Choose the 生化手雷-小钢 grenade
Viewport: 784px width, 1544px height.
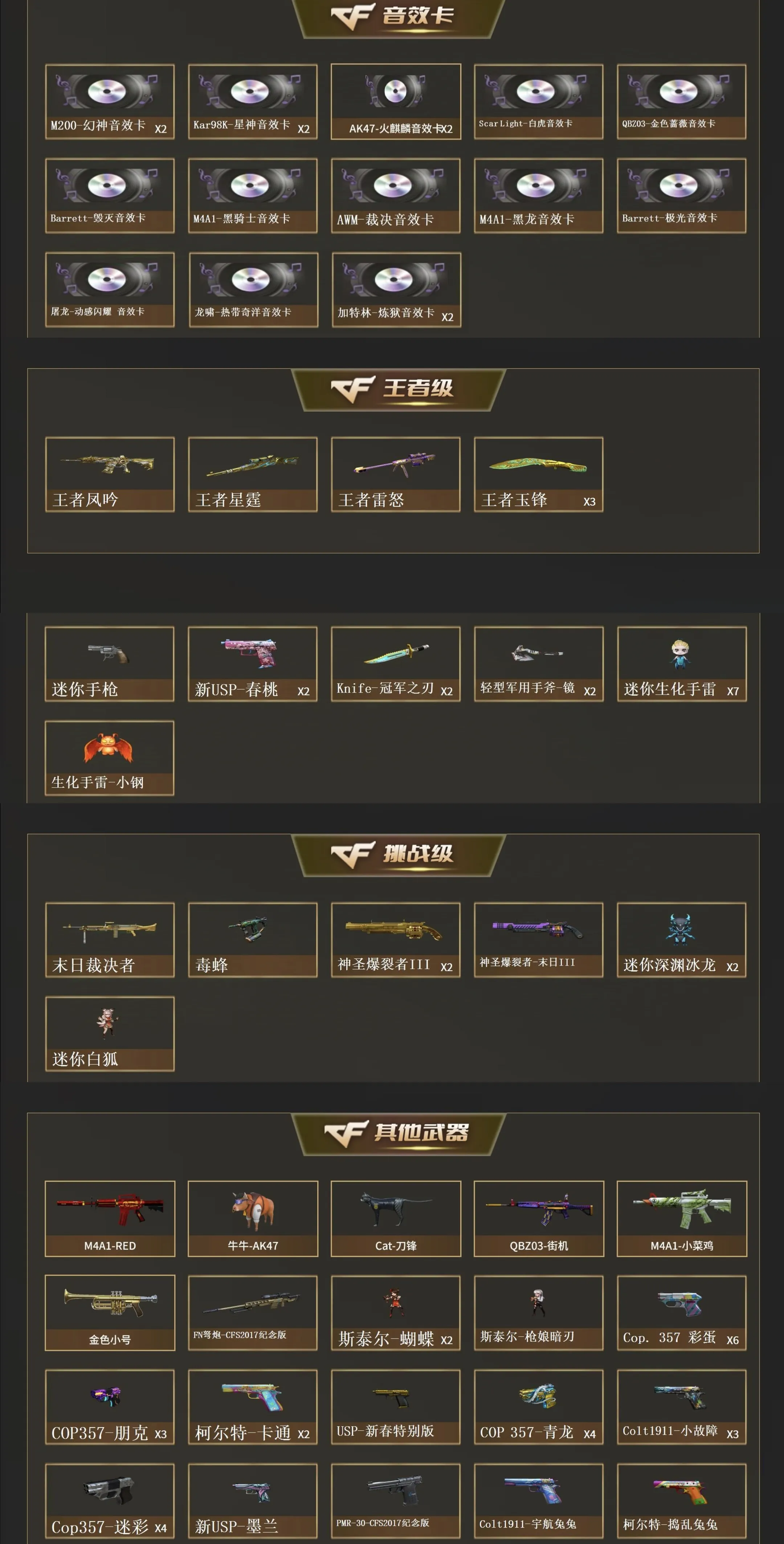(110, 758)
